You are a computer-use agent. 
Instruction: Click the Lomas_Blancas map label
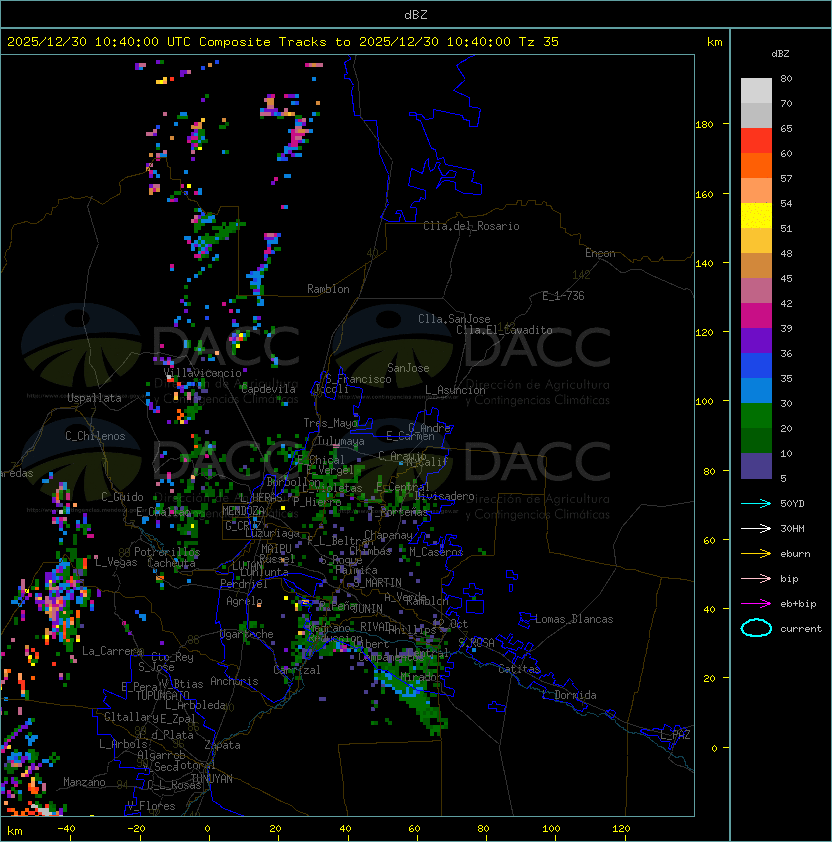574,619
